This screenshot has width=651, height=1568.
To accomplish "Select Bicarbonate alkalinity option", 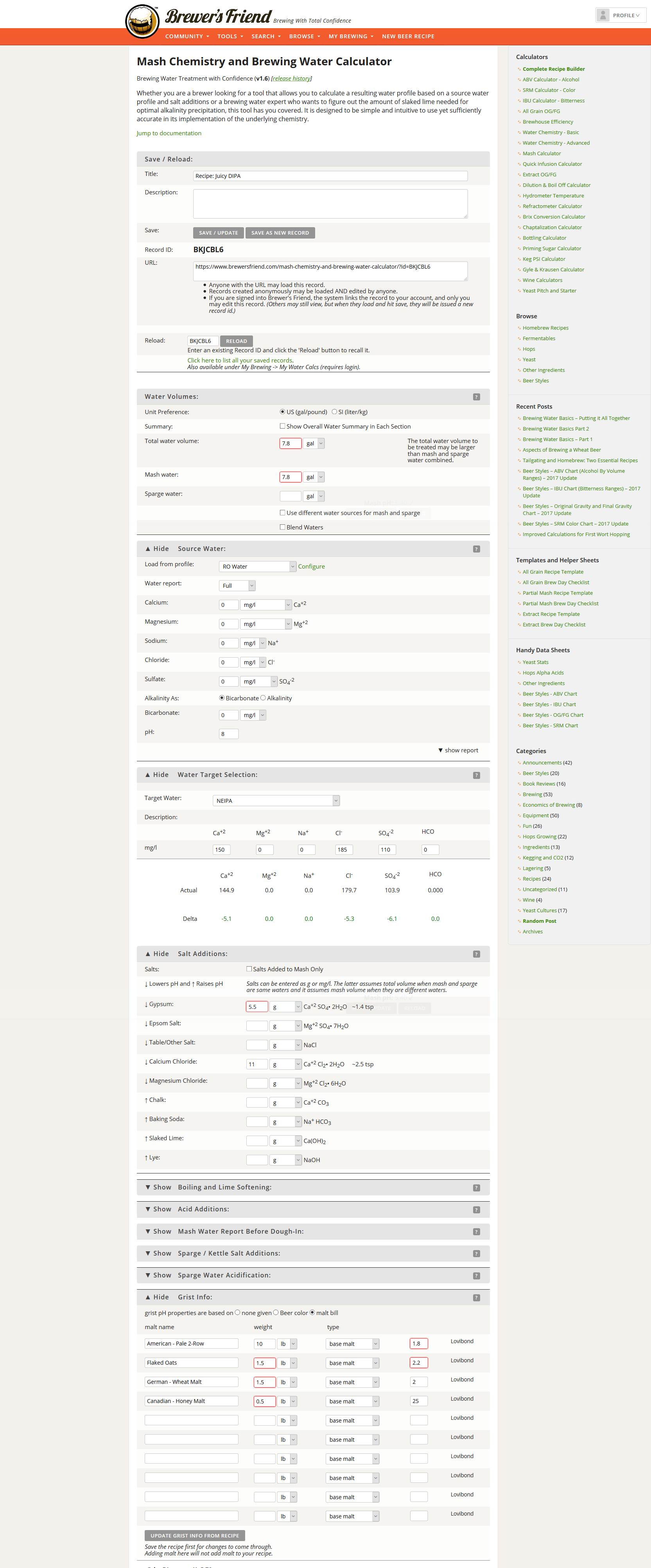I will click(x=221, y=698).
